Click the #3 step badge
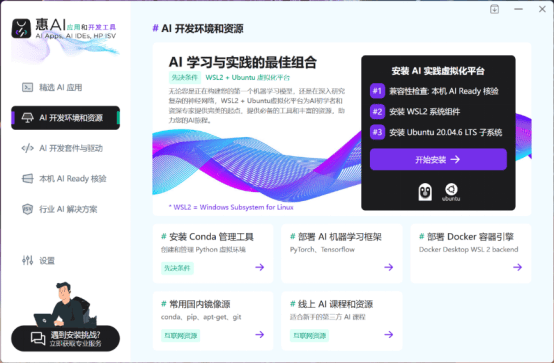The height and width of the screenshot is (363, 554). point(377,132)
